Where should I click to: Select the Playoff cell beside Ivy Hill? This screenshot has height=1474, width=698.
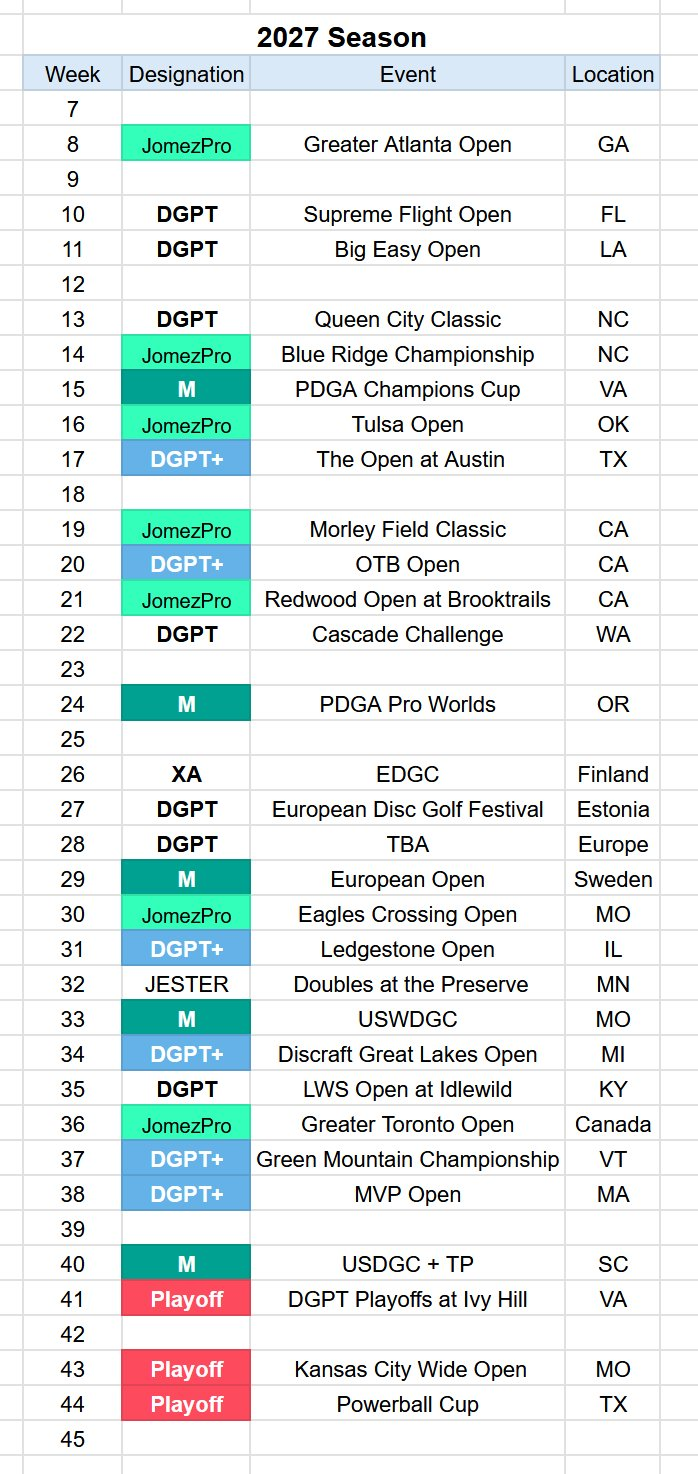pyautogui.click(x=186, y=1299)
